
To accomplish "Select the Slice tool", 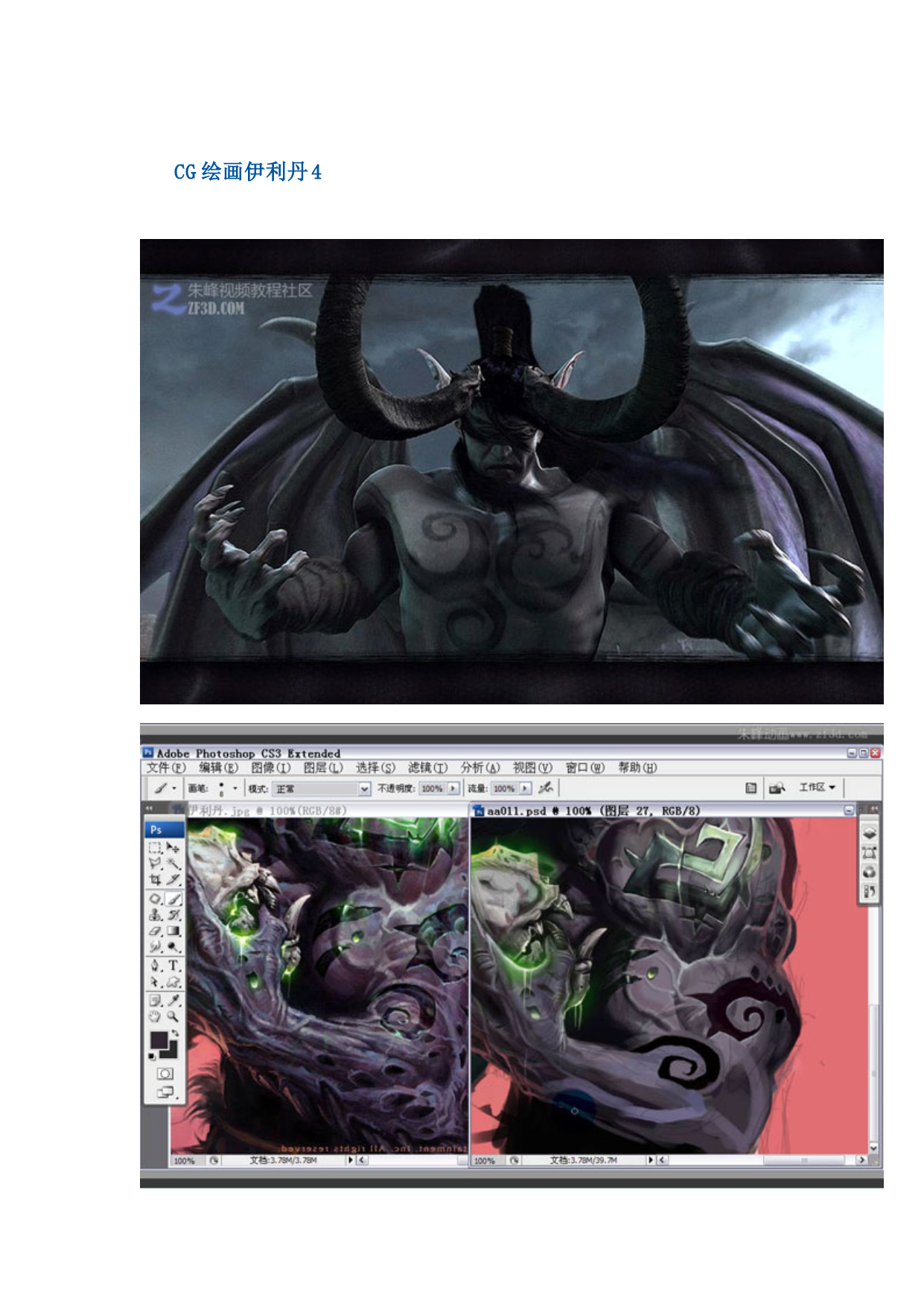I will pos(173,879).
